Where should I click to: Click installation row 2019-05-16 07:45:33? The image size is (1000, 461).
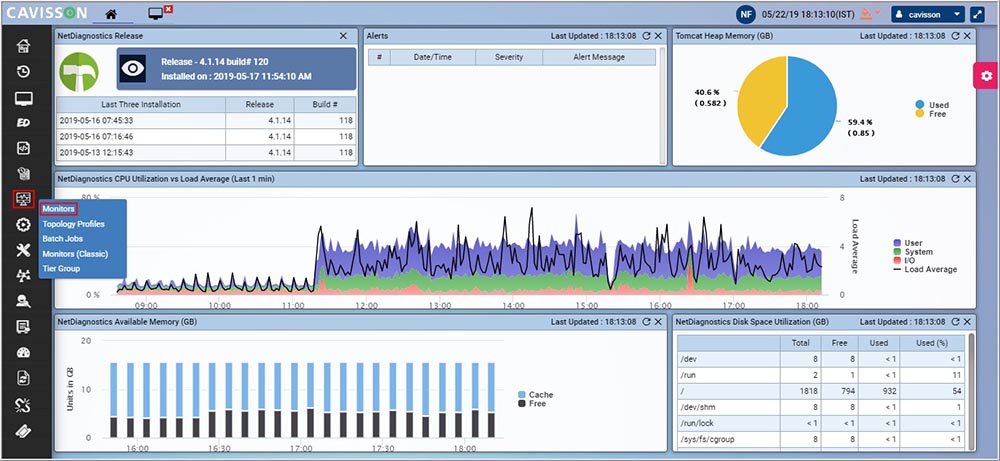206,121
